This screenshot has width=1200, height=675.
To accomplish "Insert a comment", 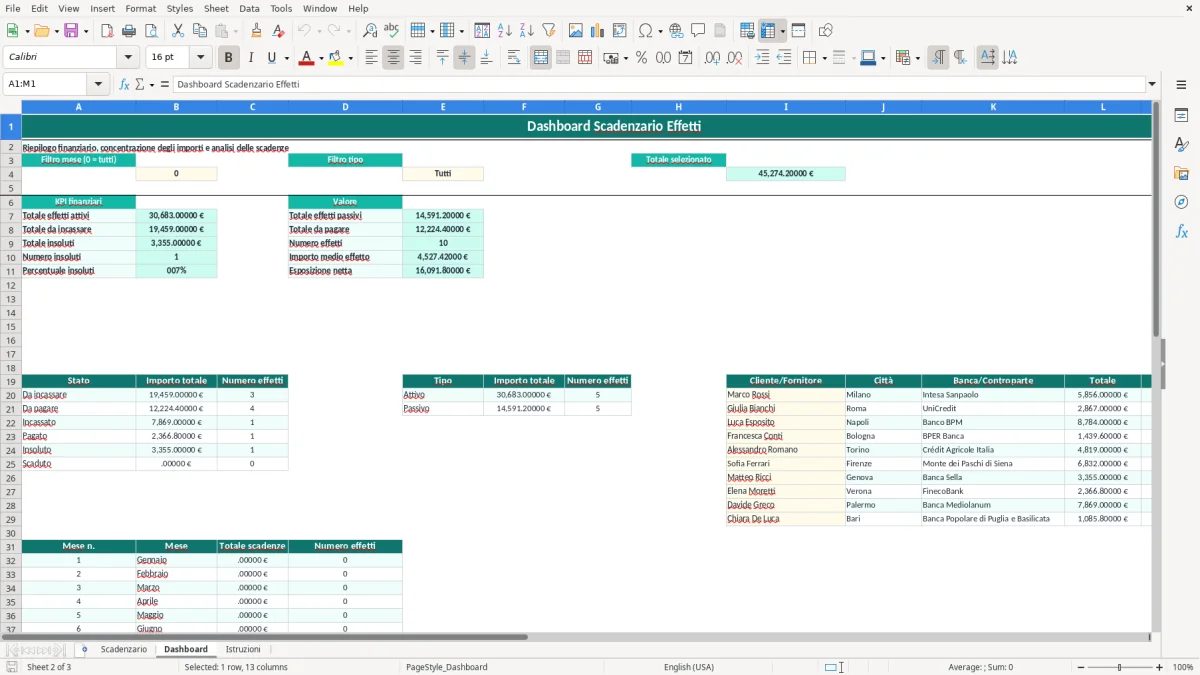I will pos(699,31).
